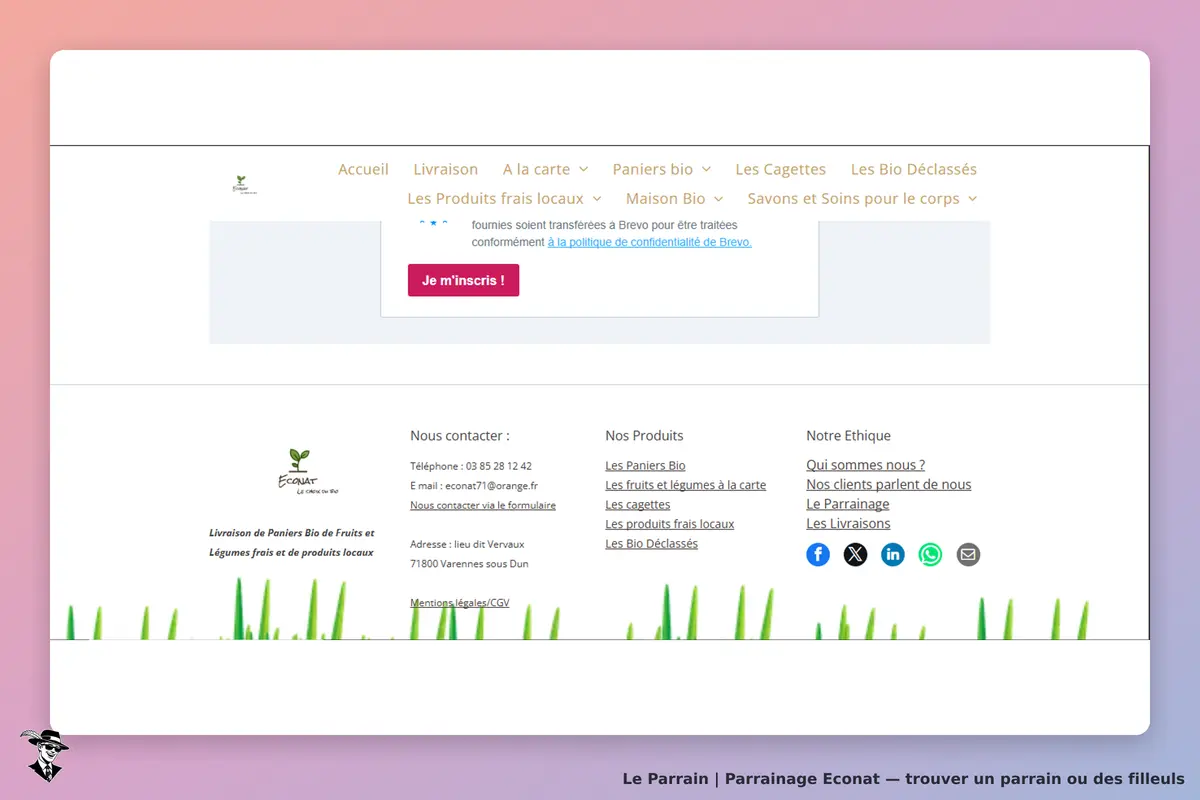1200x800 pixels.
Task: Click the Nous contacter : heading
Action: pos(460,436)
